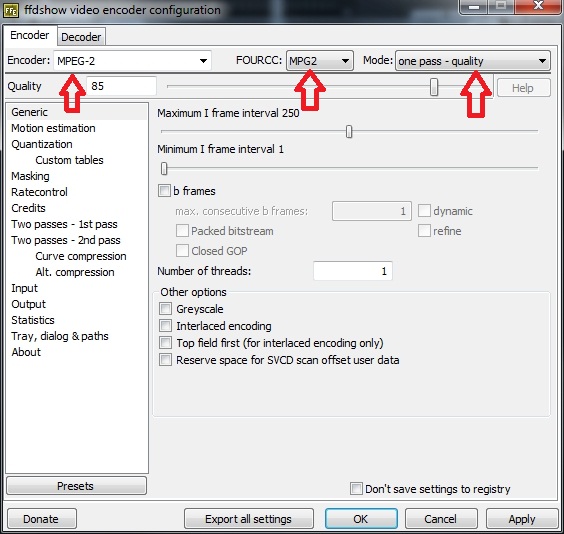Click the Number of threads field
The height and width of the screenshot is (534, 564).
tap(352, 271)
